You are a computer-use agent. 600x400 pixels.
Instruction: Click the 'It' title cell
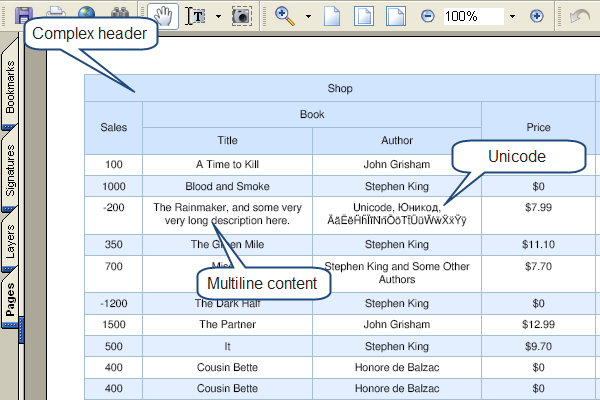pyautogui.click(x=227, y=346)
